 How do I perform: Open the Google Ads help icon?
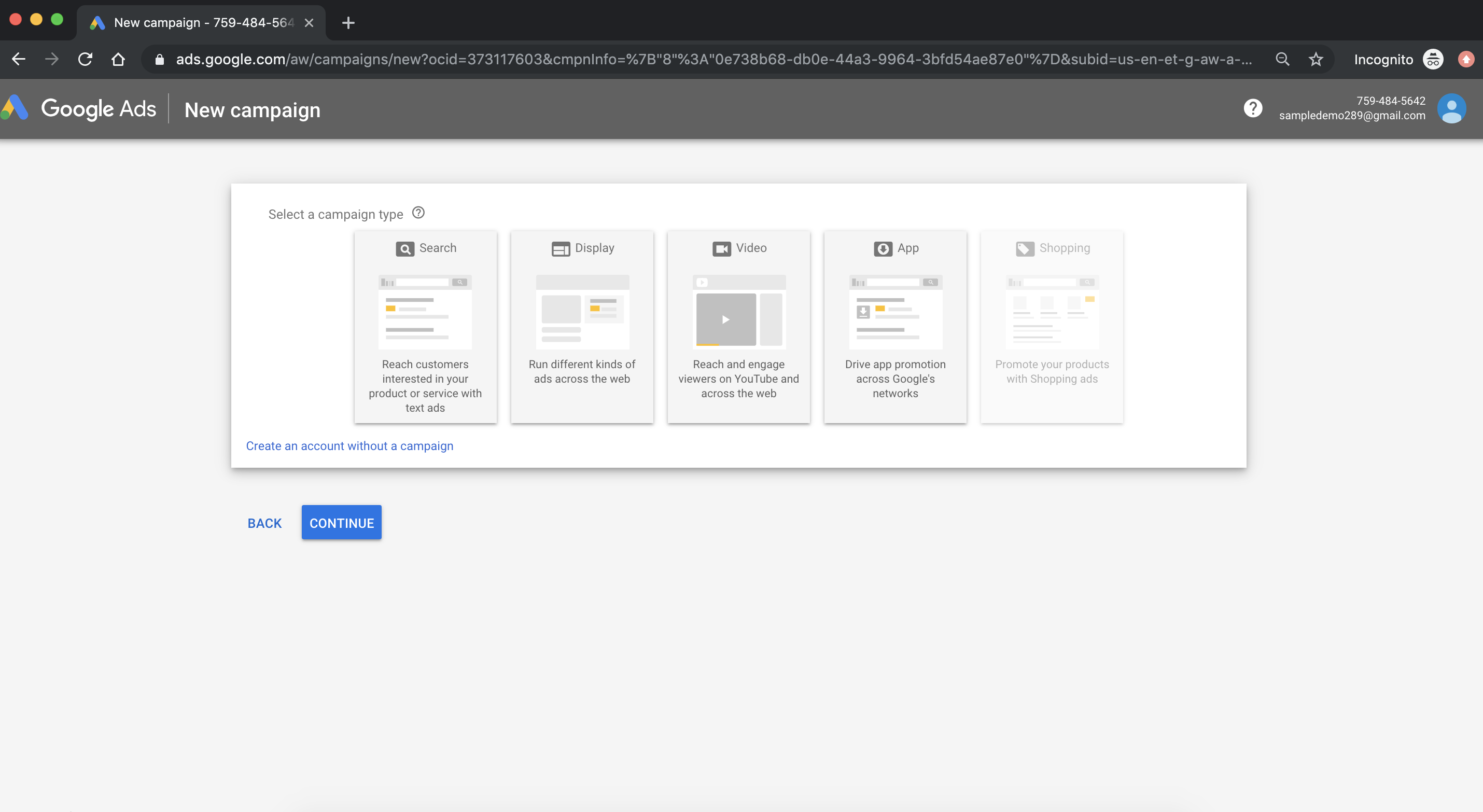pyautogui.click(x=1253, y=108)
